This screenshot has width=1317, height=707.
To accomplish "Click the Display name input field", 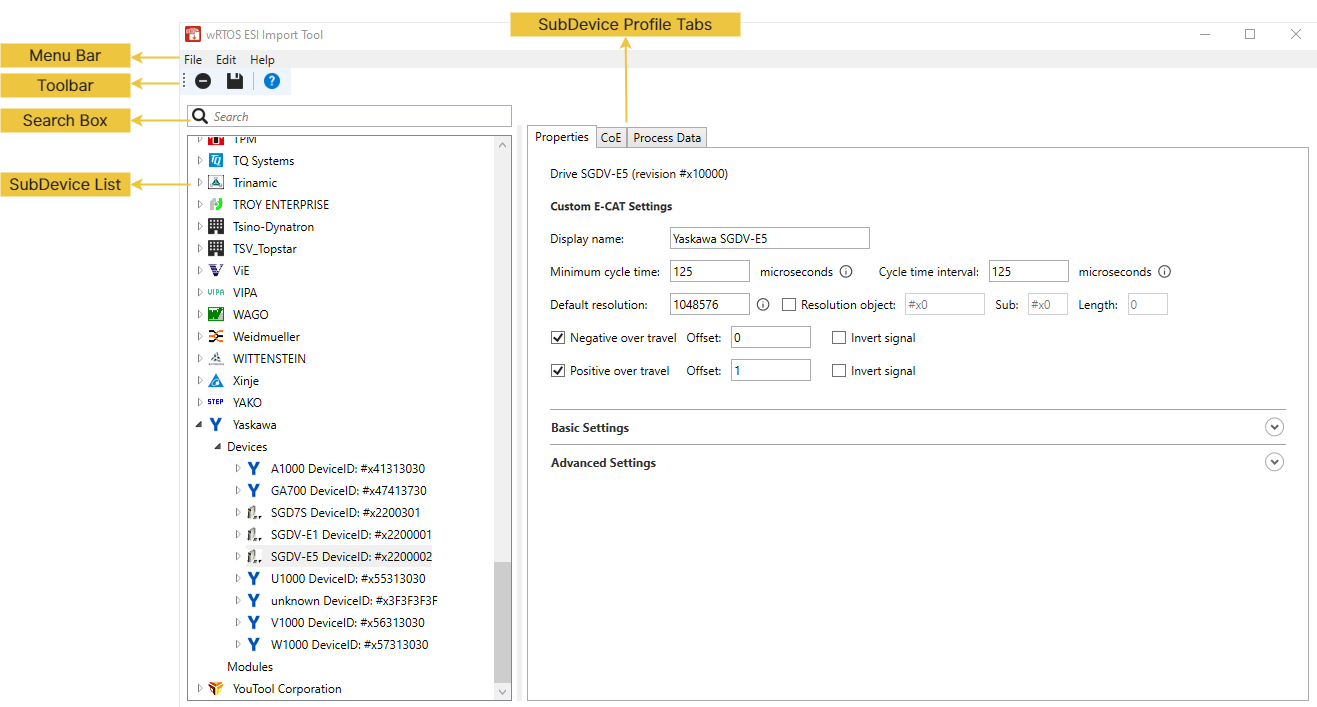I will coord(769,239).
